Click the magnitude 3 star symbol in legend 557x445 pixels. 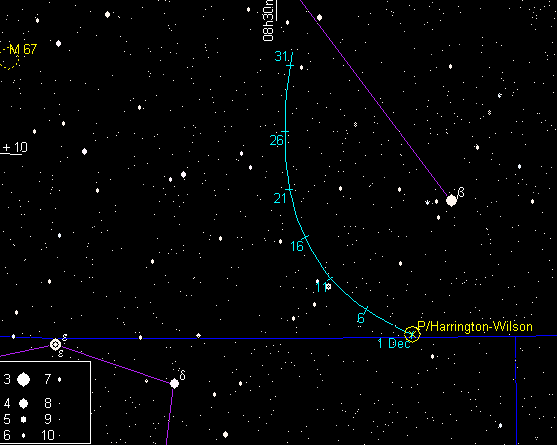coord(23,379)
